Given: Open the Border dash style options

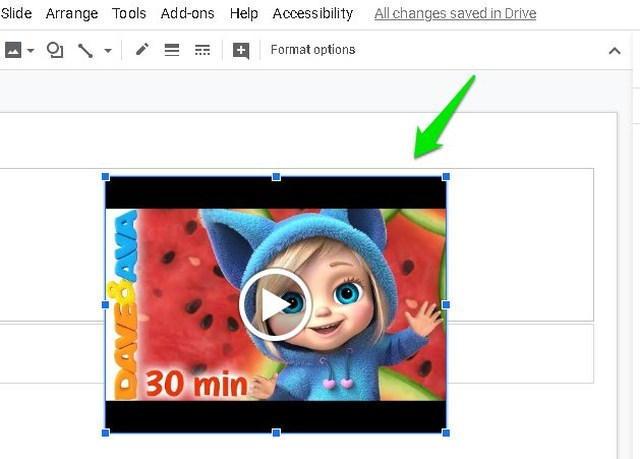Looking at the screenshot, I should [202, 50].
